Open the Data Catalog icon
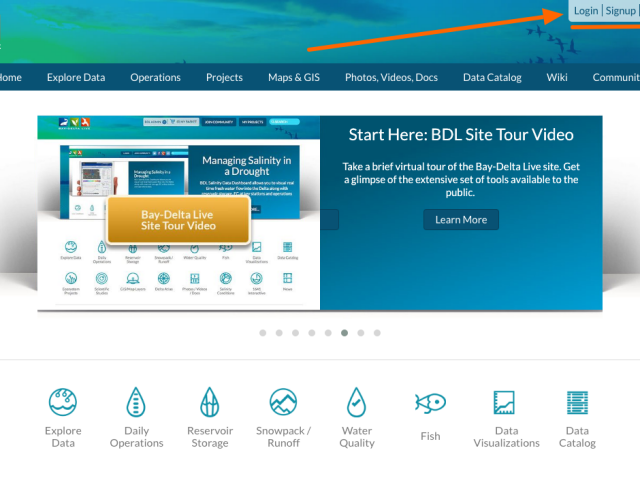640x480 pixels. coord(577,403)
